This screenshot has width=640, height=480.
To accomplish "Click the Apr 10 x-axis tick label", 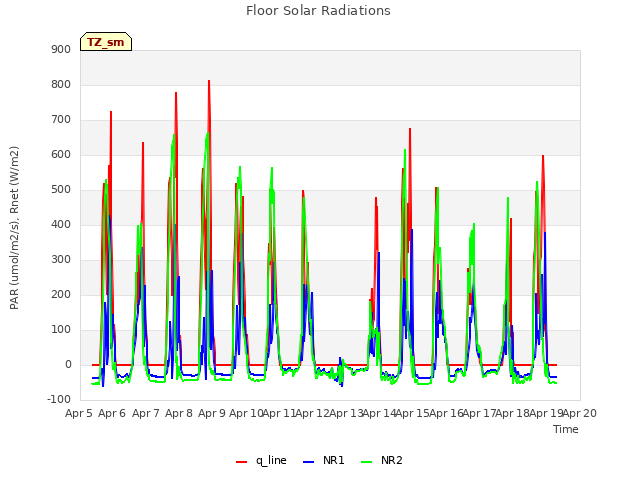I will click(246, 413).
